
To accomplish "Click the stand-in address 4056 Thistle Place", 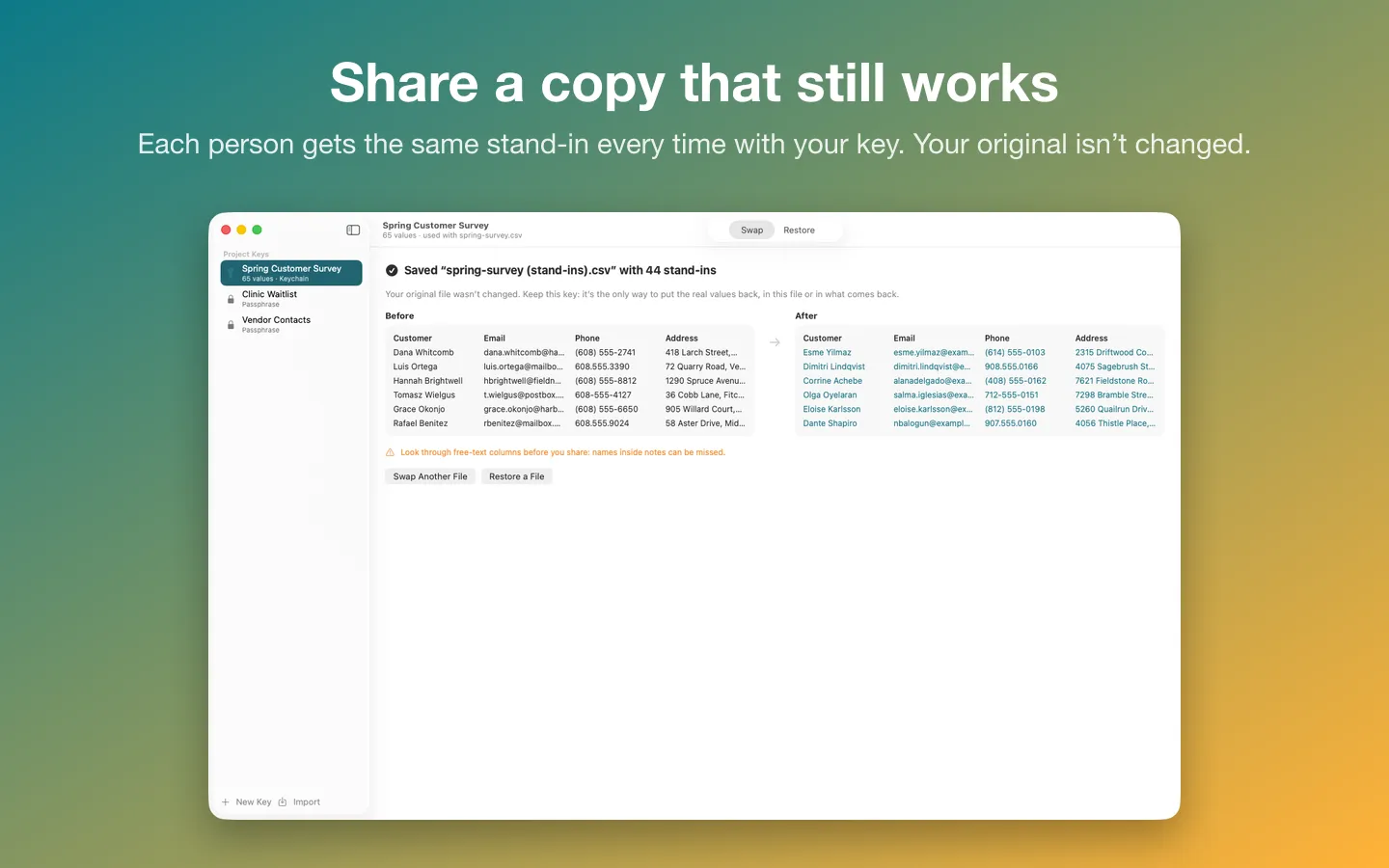I will click(x=1115, y=423).
